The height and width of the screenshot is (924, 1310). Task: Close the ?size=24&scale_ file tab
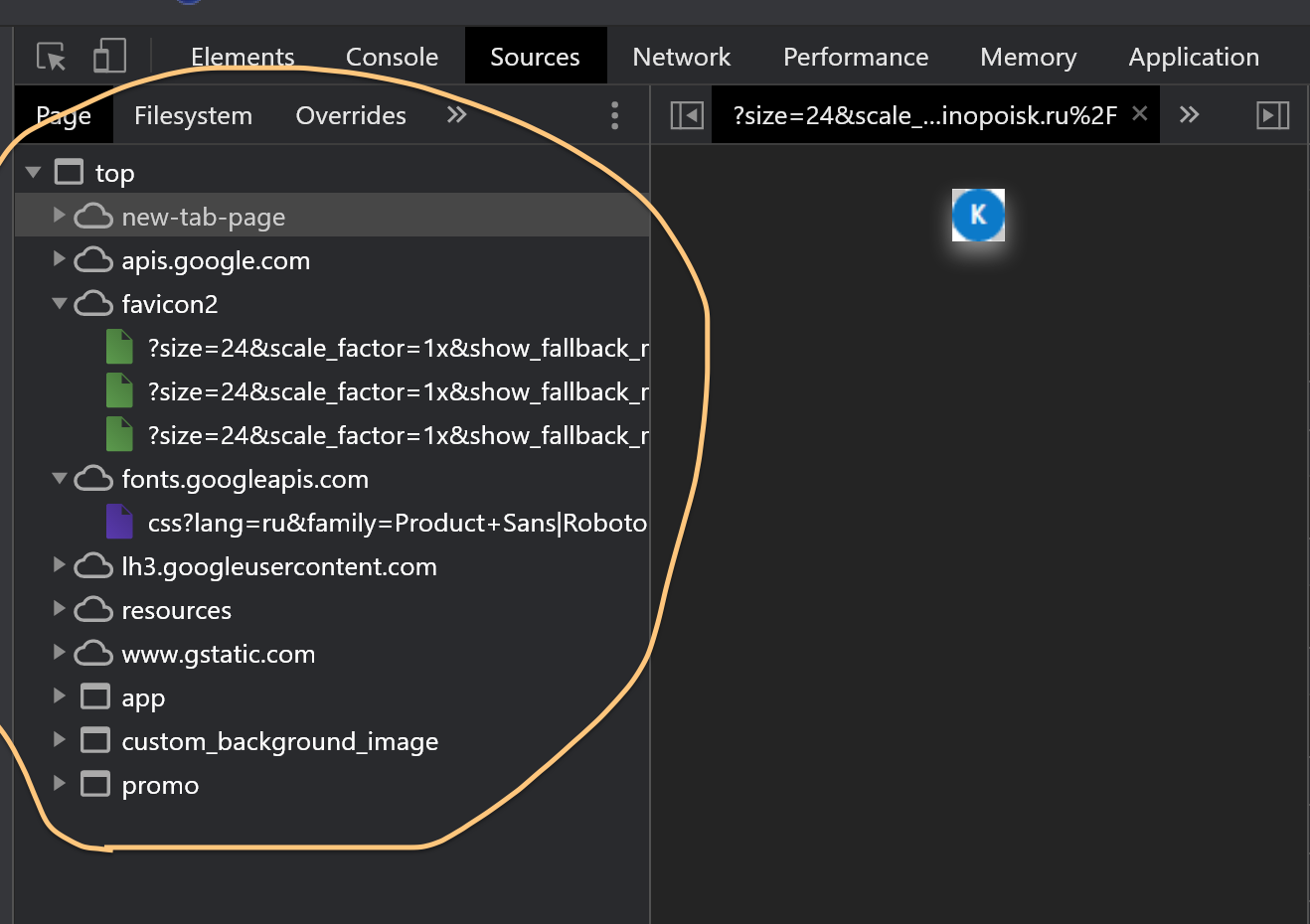(x=1140, y=113)
